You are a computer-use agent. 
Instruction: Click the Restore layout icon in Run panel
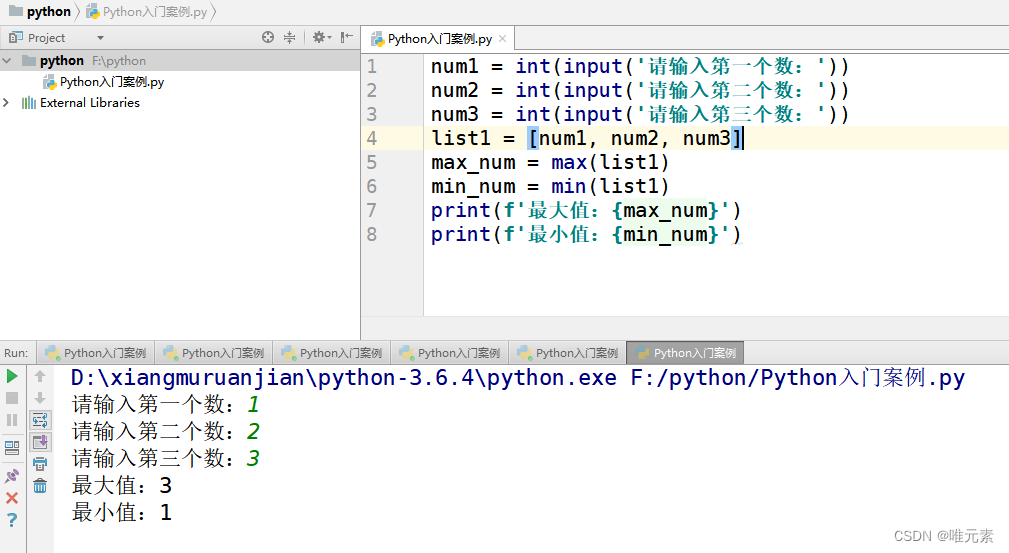12,447
